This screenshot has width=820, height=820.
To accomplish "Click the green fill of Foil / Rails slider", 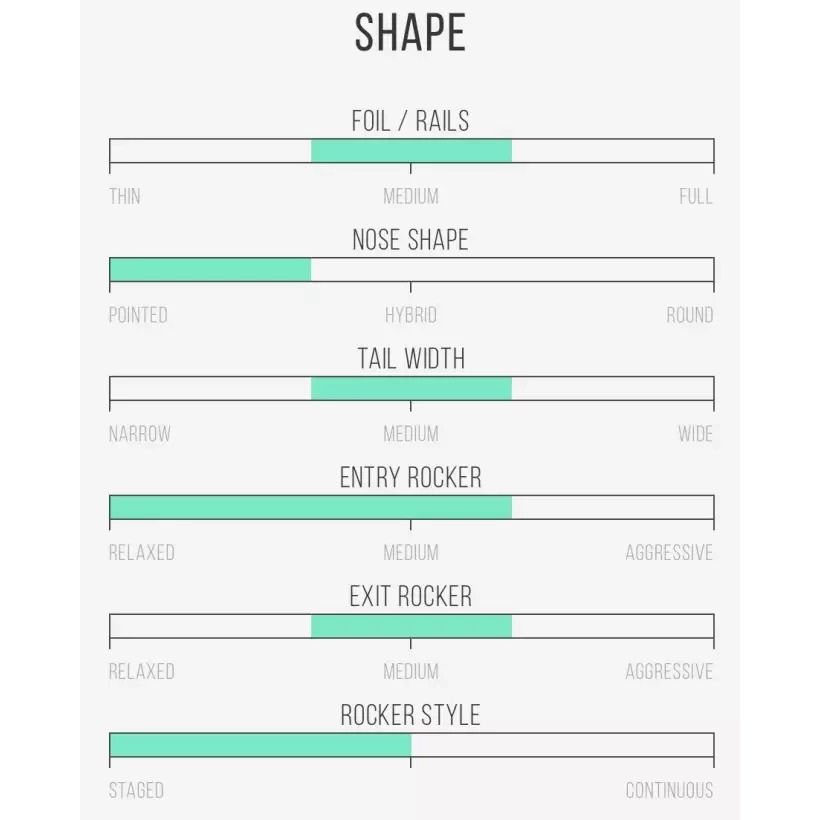I will click(x=411, y=151).
